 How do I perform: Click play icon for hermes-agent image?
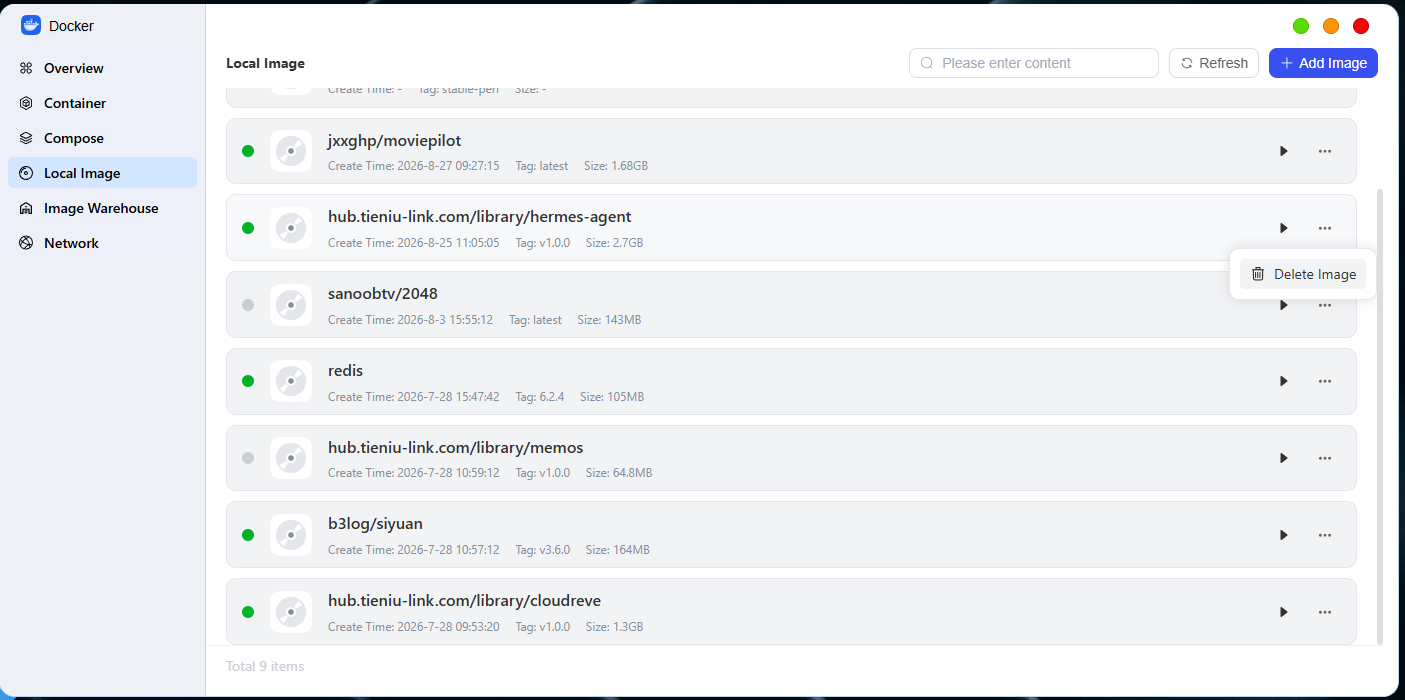pos(1283,228)
